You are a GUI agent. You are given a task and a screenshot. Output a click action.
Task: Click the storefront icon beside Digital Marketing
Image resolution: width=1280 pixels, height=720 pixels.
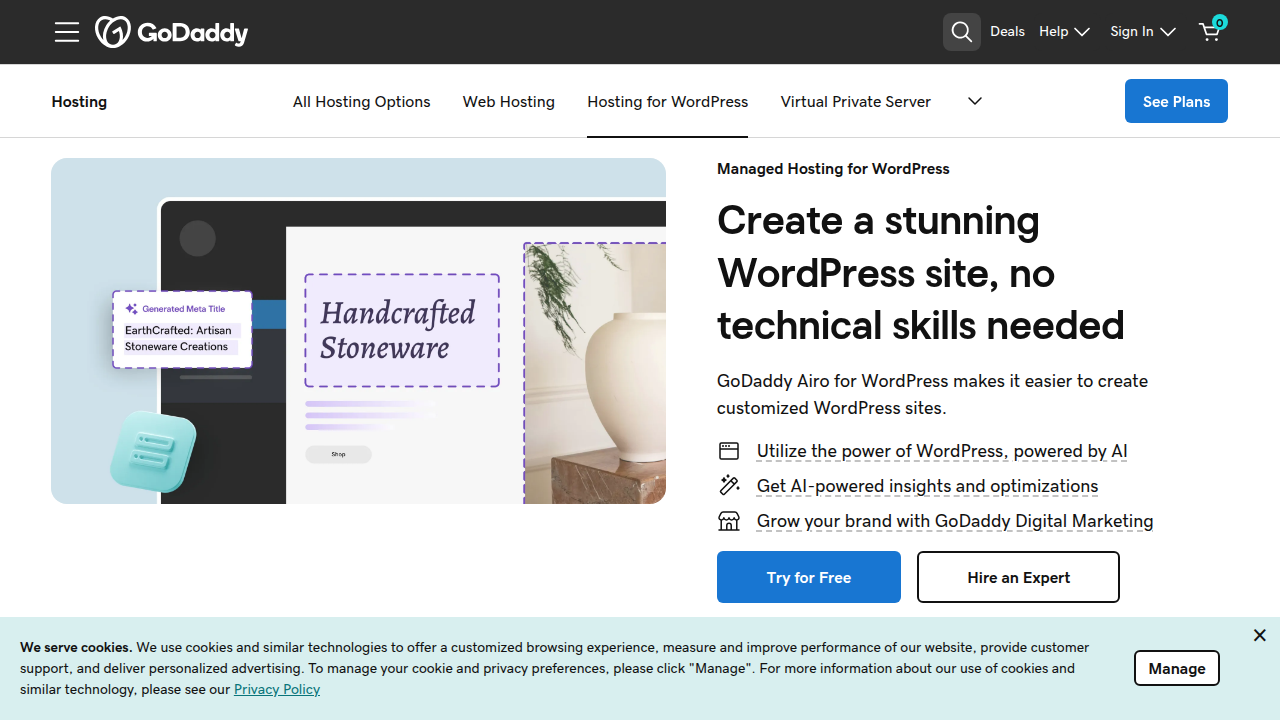(x=729, y=521)
